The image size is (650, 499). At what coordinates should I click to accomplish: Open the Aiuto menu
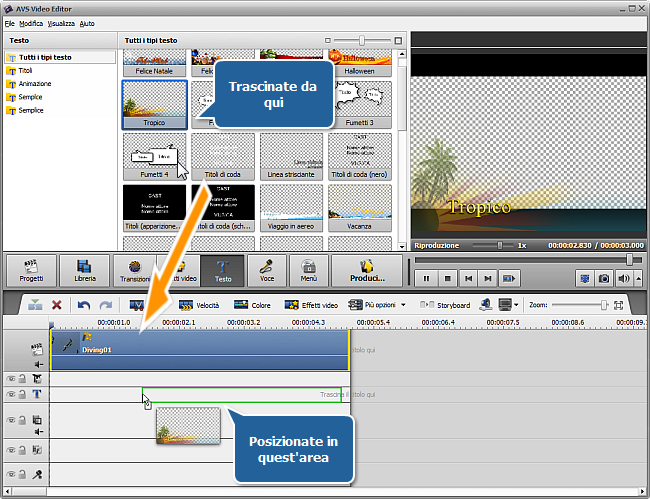(87, 24)
